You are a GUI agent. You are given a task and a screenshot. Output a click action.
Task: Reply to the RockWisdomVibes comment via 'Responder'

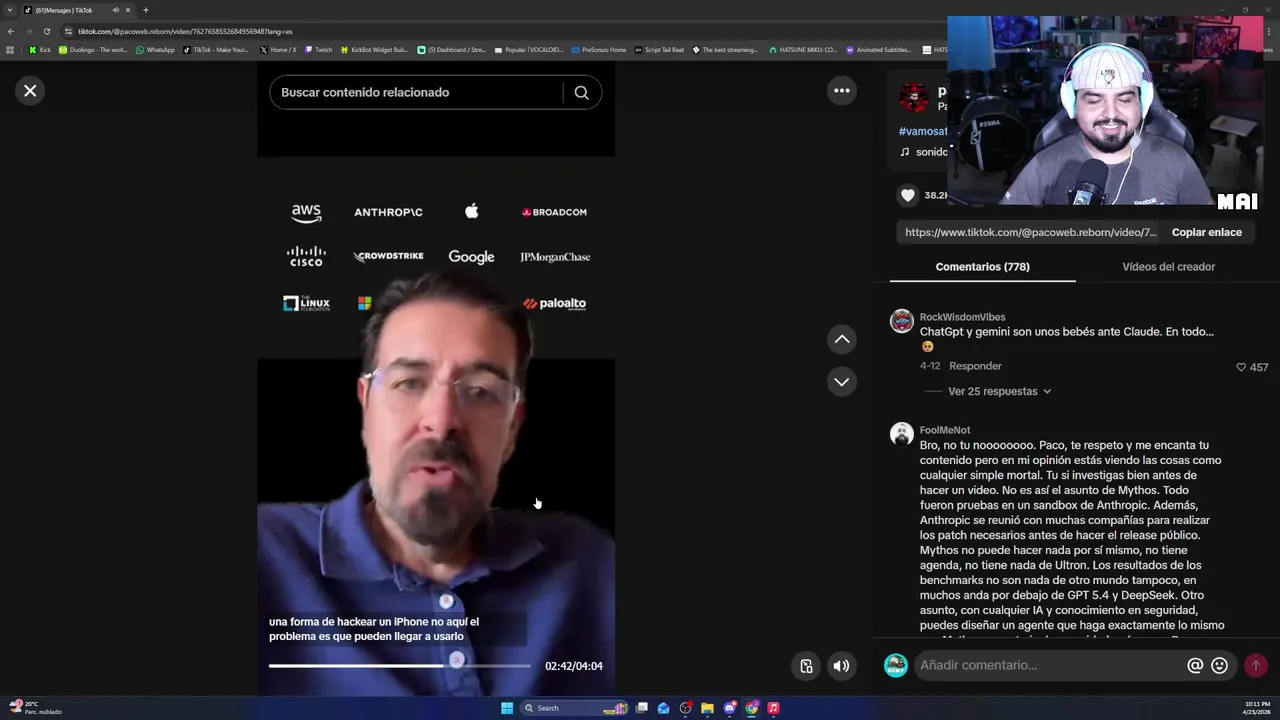(x=975, y=366)
